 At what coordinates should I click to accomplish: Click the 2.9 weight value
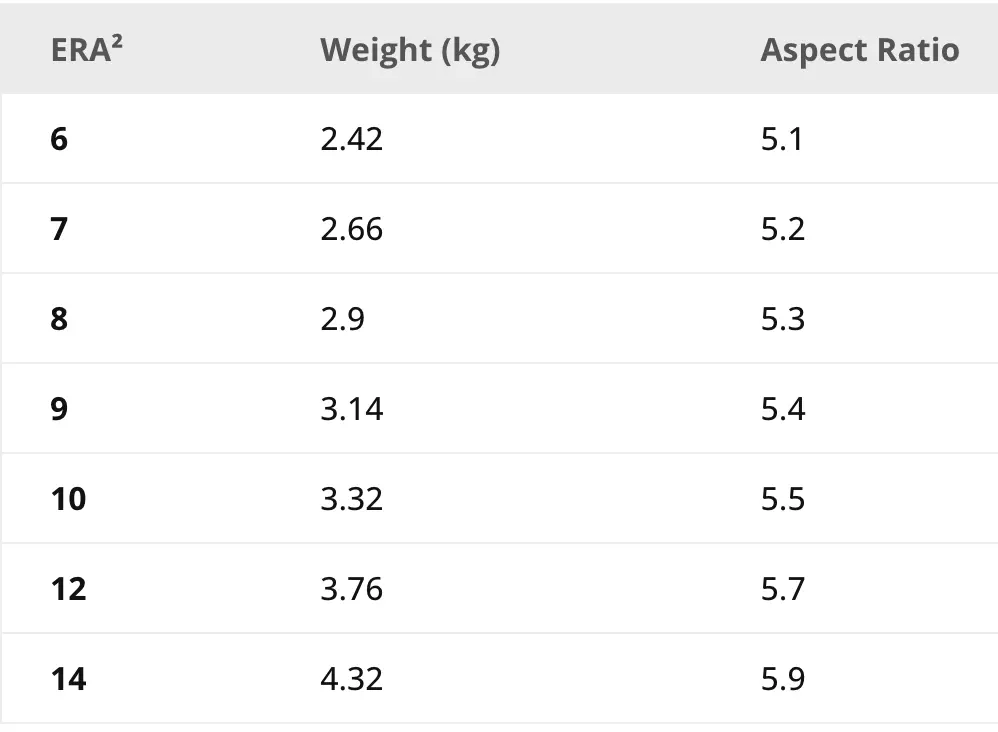pos(342,319)
